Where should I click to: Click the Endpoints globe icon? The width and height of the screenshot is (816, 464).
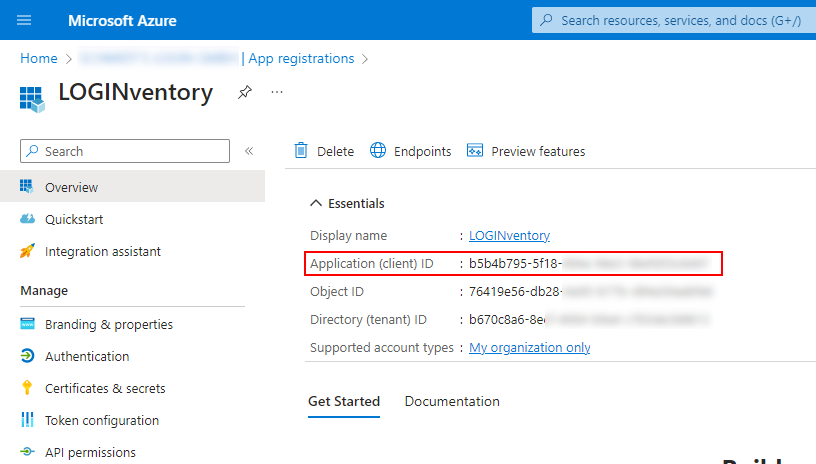pyautogui.click(x=378, y=150)
